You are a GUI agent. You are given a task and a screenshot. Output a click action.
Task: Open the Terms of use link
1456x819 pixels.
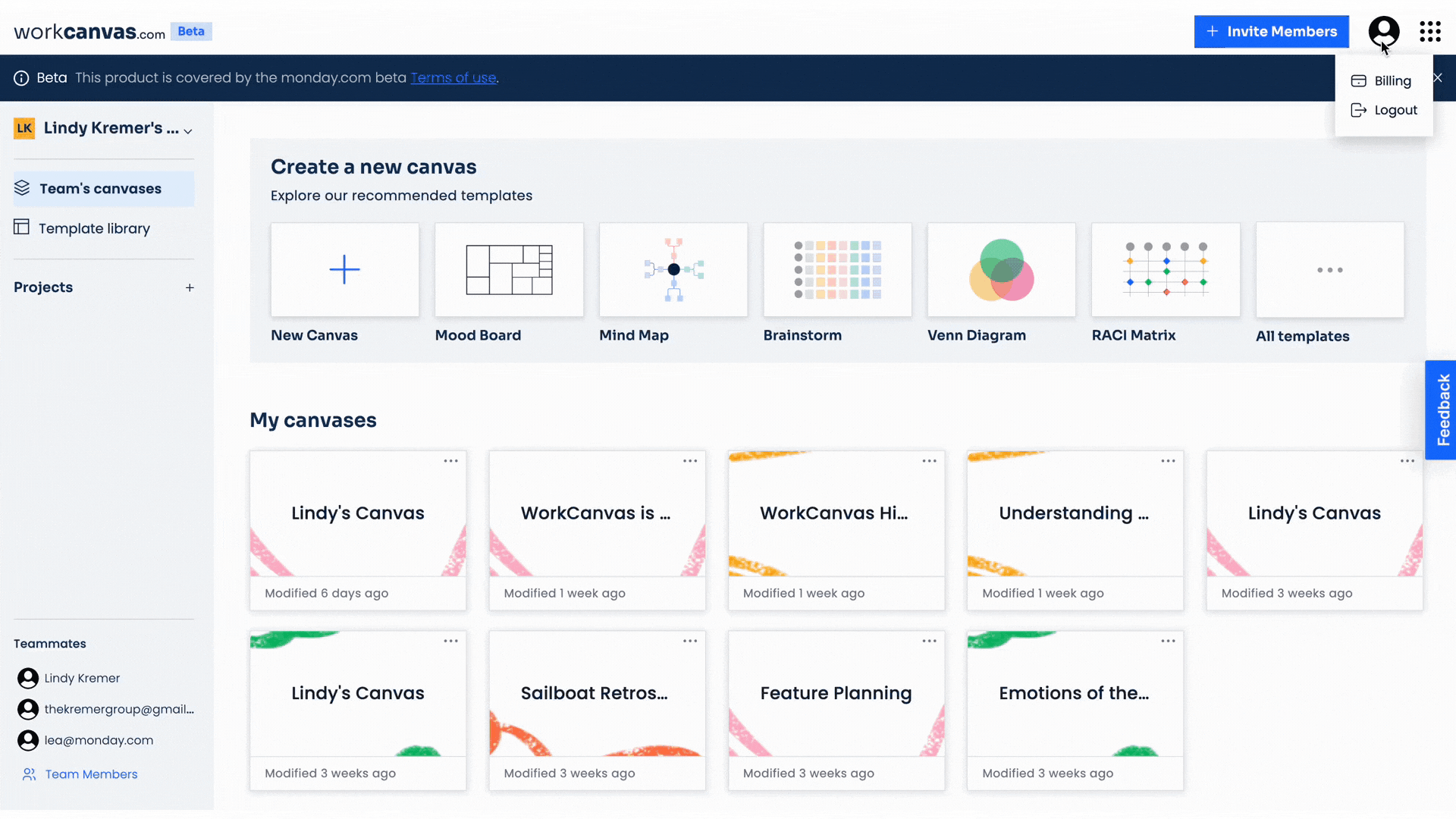pyautogui.click(x=453, y=77)
